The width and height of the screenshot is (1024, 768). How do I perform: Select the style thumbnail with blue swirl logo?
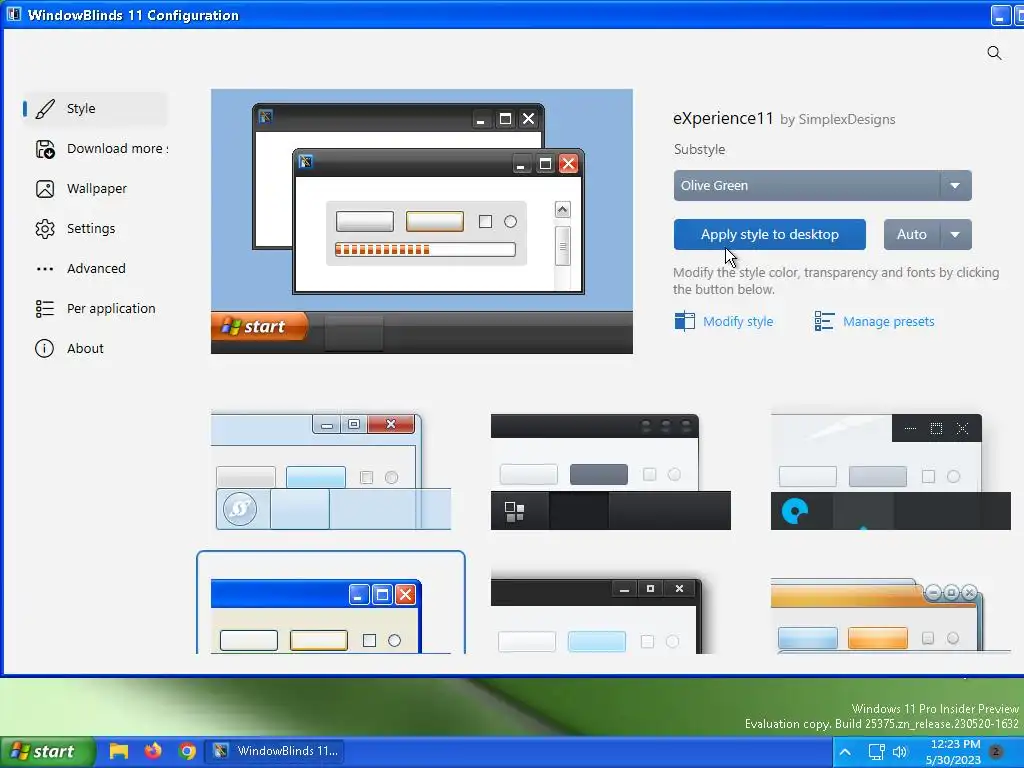point(890,471)
